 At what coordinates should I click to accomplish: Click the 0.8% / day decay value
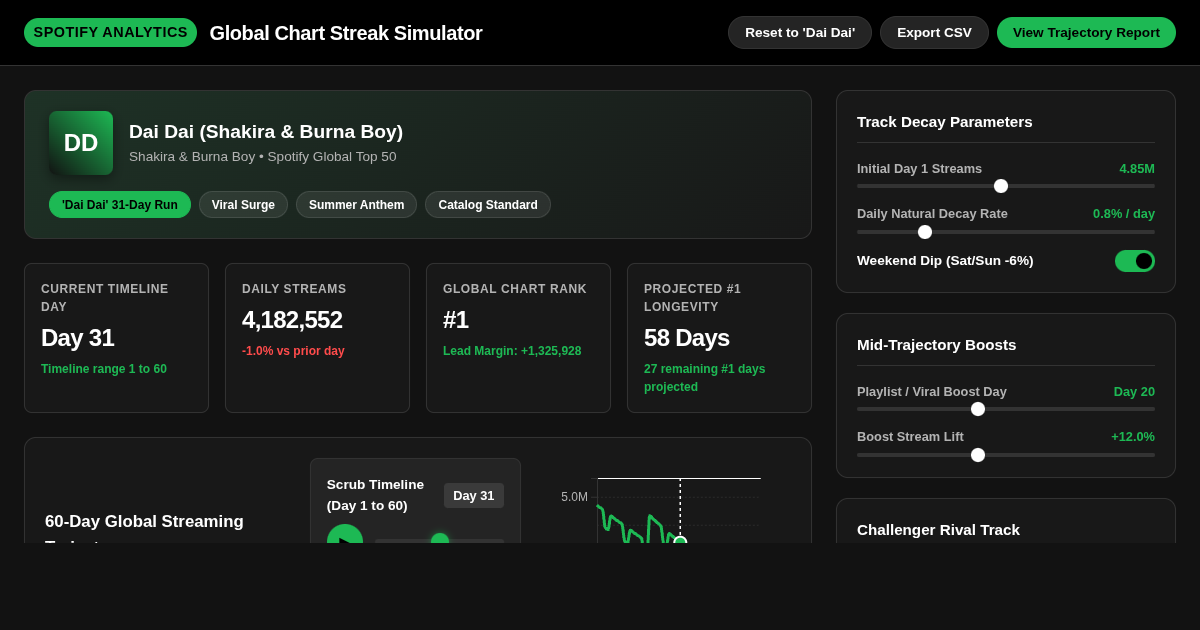pos(1124,214)
